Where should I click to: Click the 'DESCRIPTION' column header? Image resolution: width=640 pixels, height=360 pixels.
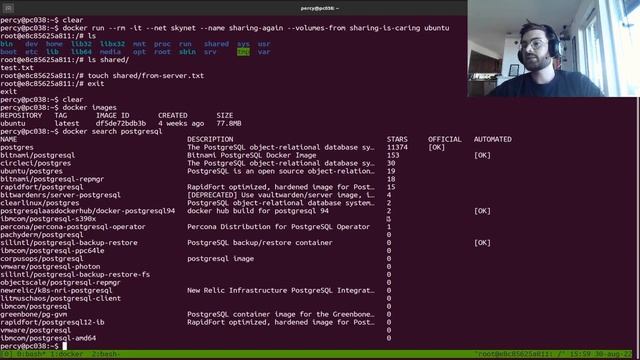click(210, 140)
